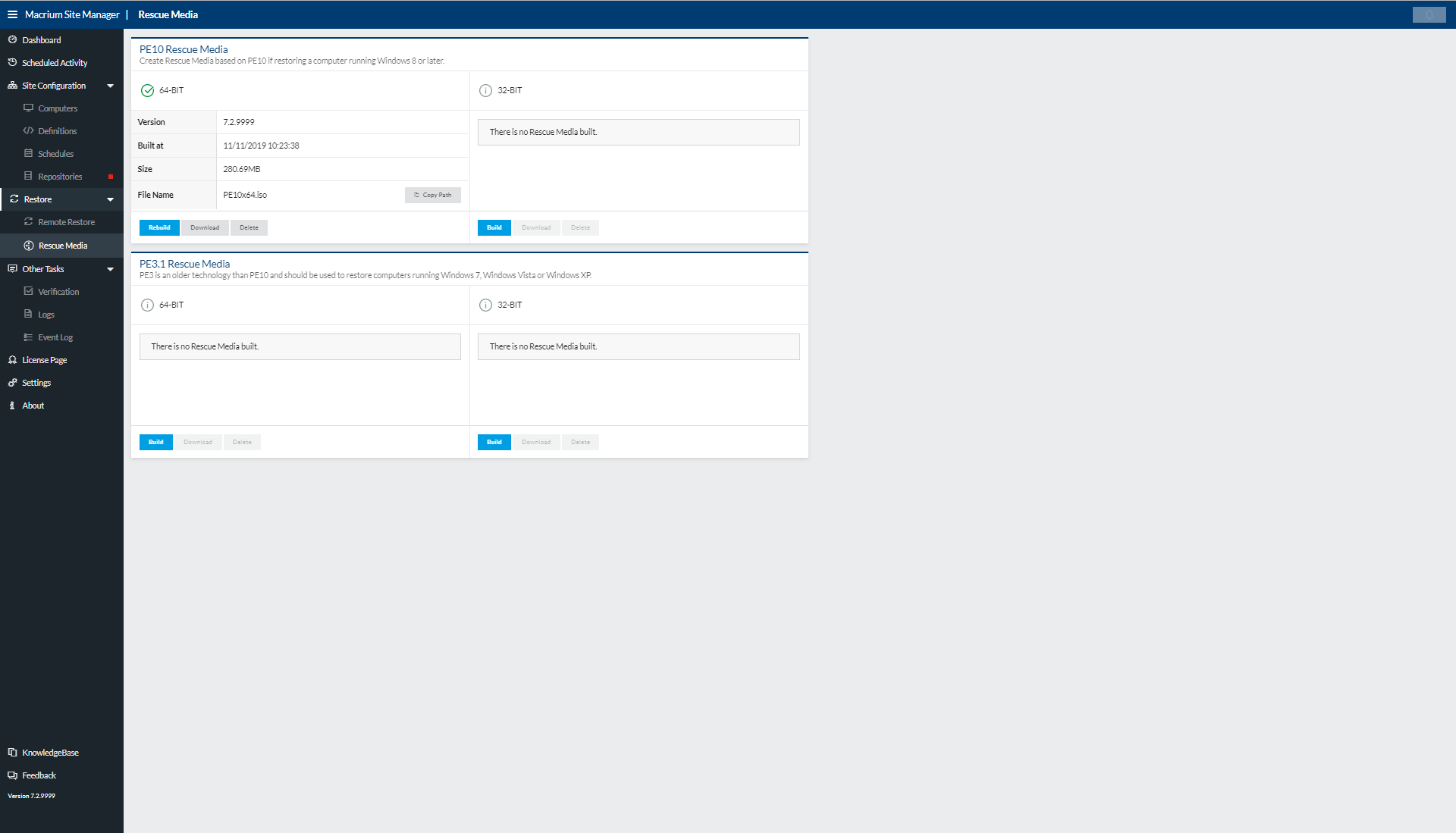Build the 32-bit PE3.1 Rescue Media
The image size is (1456, 833).
click(494, 442)
